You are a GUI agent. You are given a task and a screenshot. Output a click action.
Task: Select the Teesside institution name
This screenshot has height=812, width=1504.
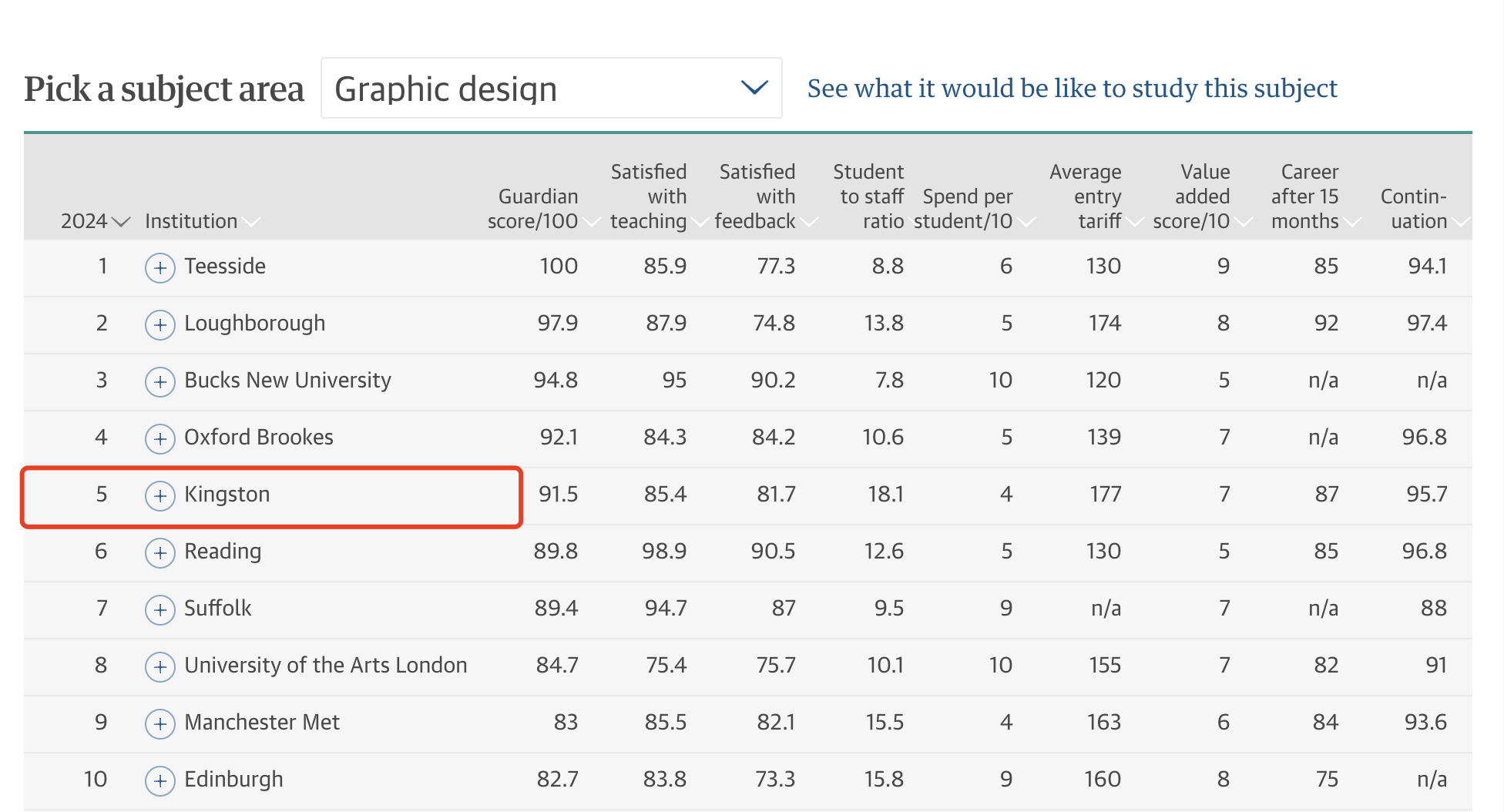(225, 266)
